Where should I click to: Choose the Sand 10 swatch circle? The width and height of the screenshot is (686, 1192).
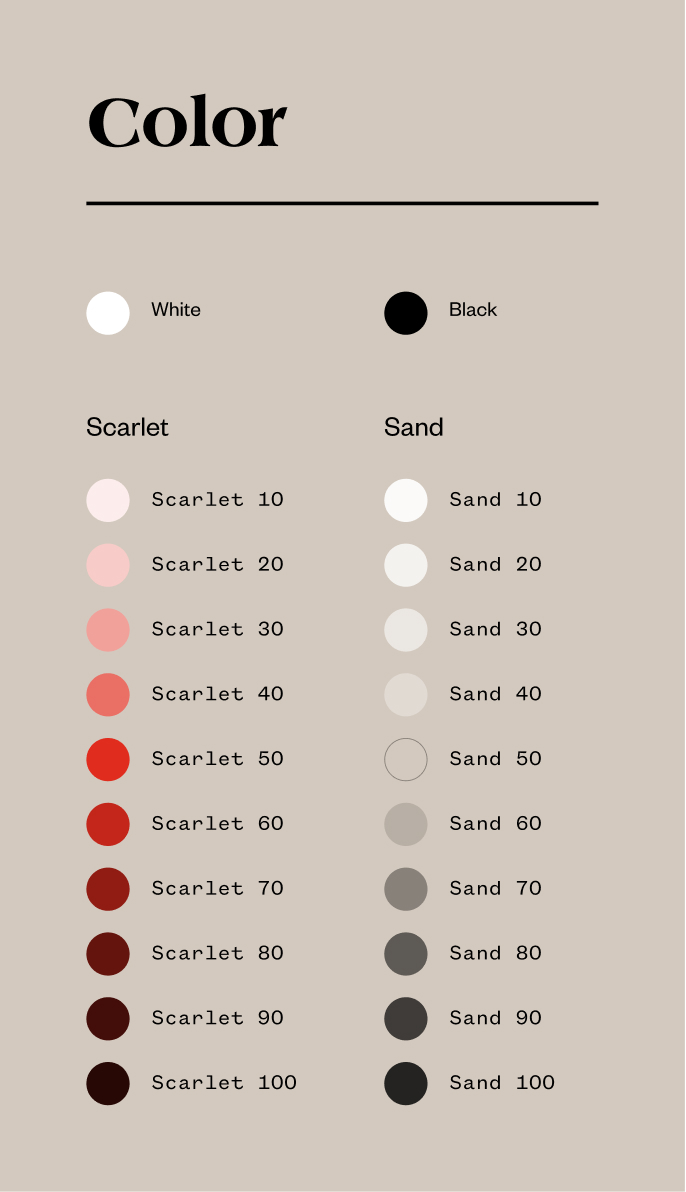coord(405,500)
